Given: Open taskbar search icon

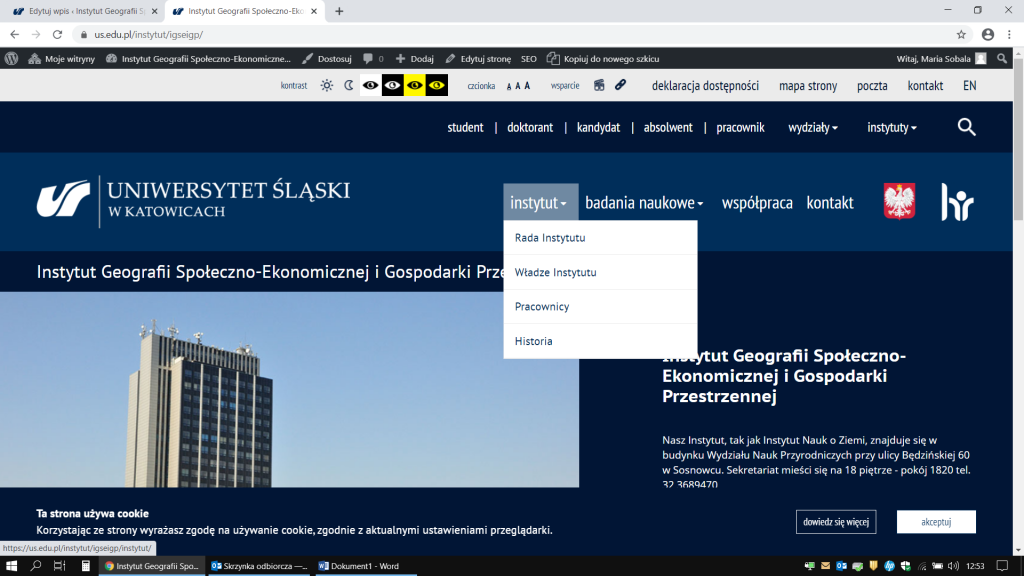Looking at the screenshot, I should (x=35, y=566).
